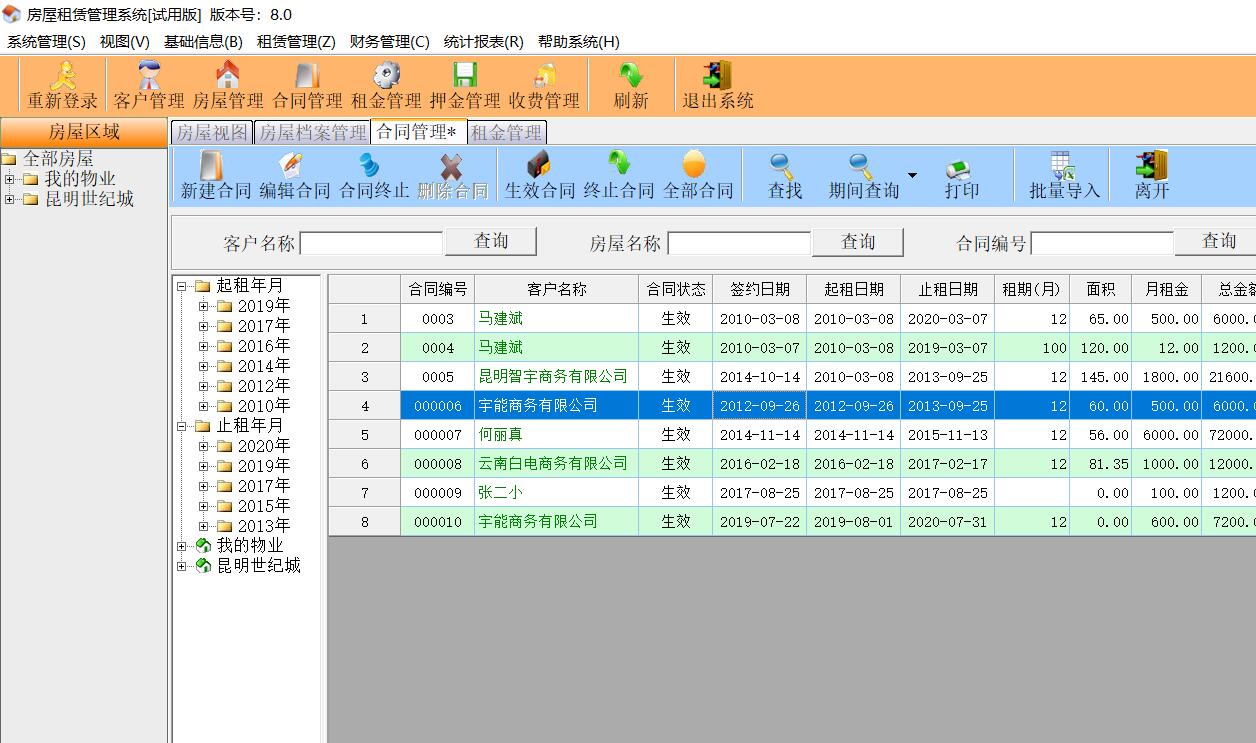Select 2013年 under 止租年月
Screen dimensions: 1256x743
coord(264,526)
